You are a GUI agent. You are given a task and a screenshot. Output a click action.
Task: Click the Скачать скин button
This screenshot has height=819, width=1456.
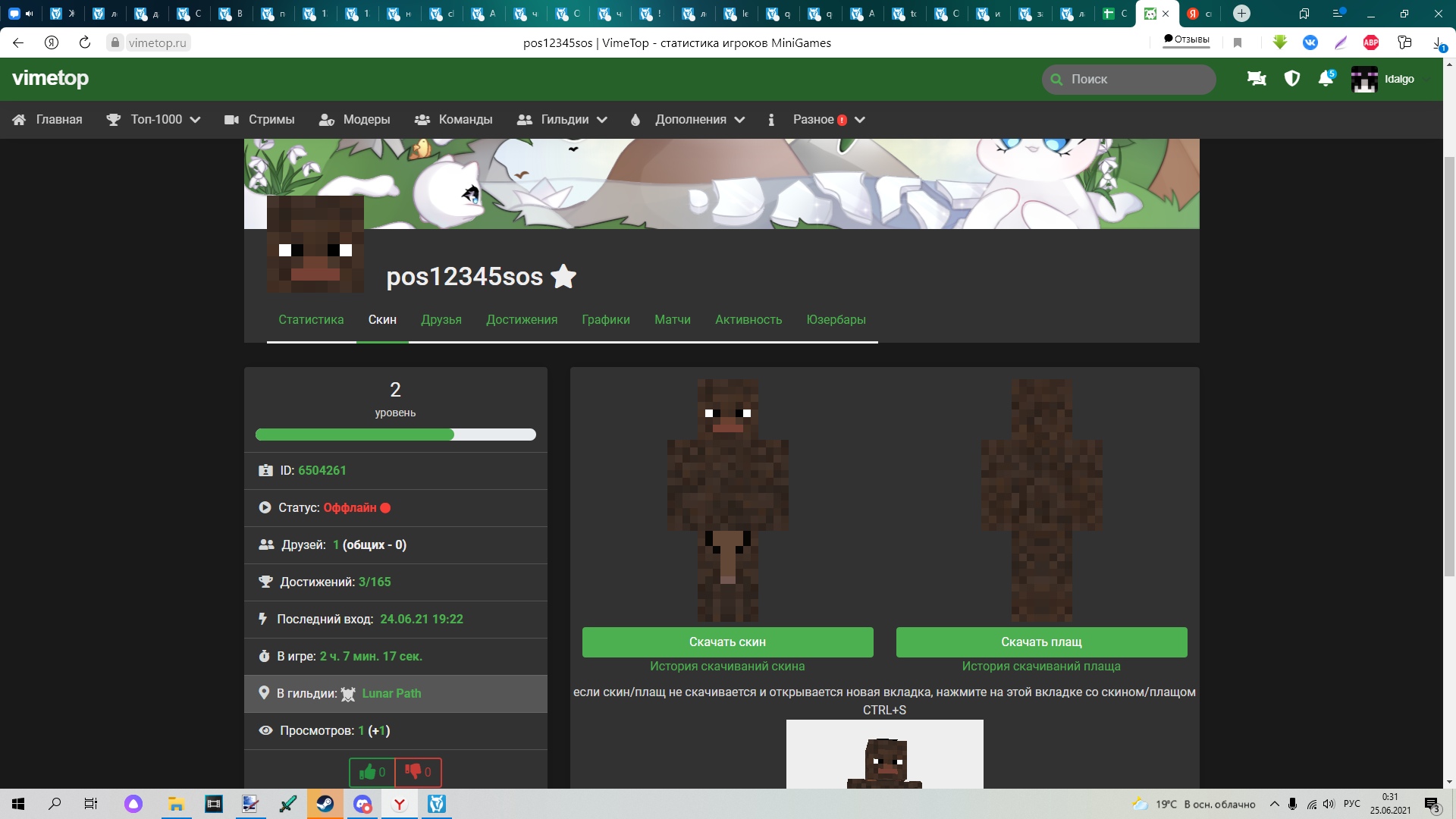[x=727, y=642]
